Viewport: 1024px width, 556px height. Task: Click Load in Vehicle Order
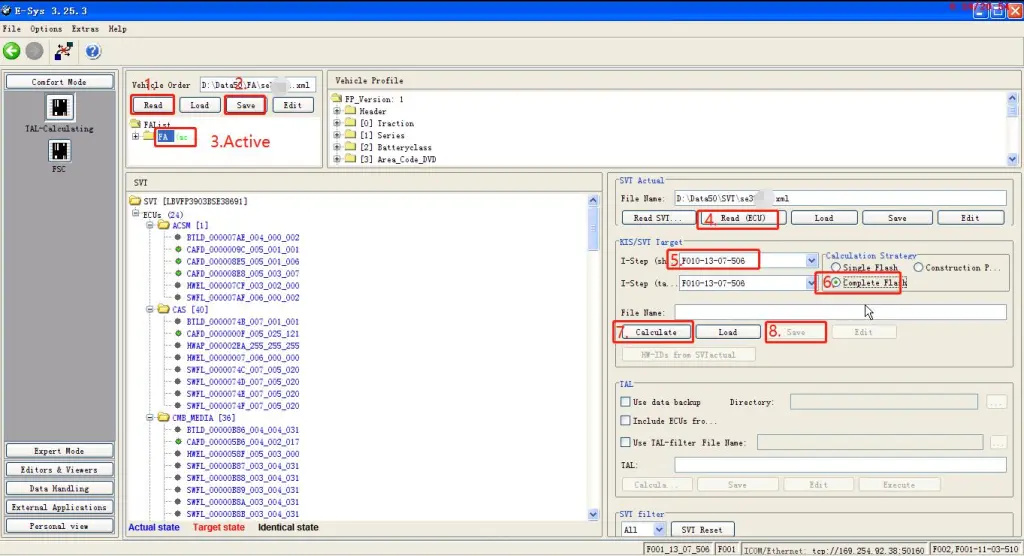[x=200, y=105]
